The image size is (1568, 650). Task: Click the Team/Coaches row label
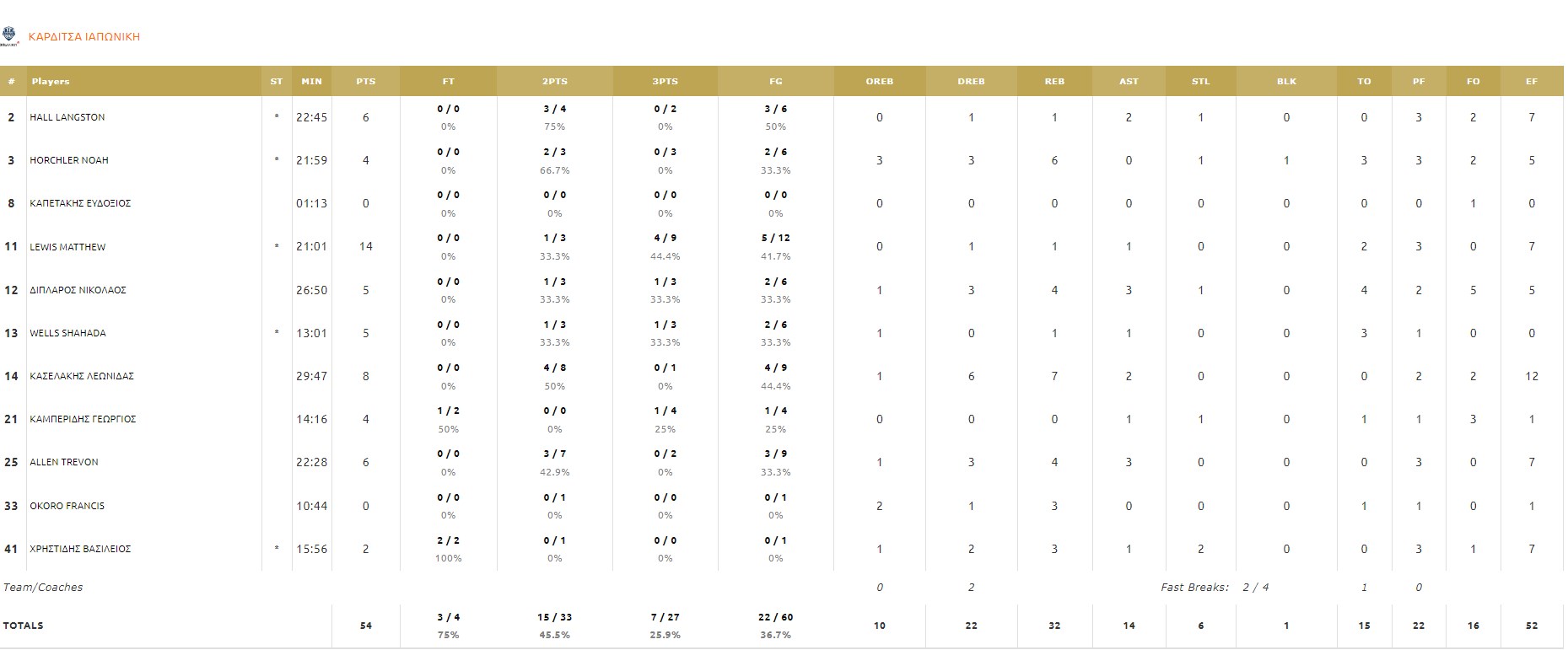click(x=43, y=588)
